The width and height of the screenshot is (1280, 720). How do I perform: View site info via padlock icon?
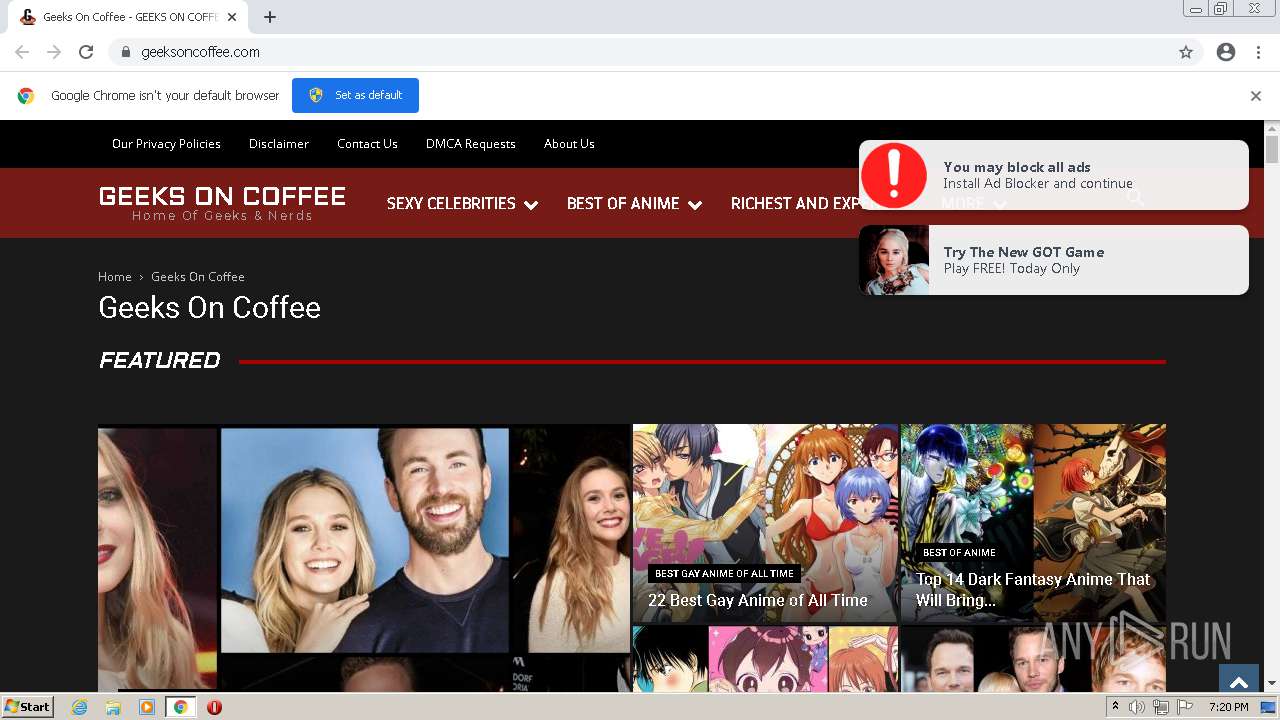click(125, 52)
